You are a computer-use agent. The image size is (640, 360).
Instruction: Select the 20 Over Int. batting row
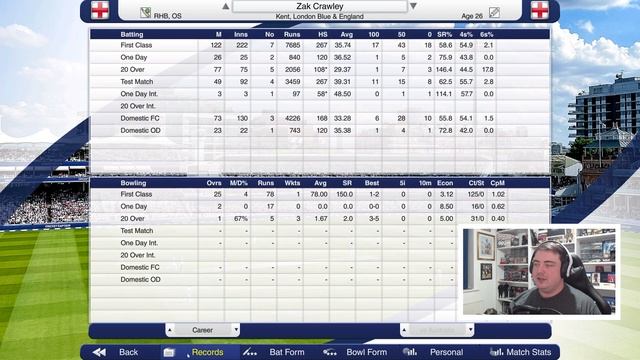coord(320,106)
